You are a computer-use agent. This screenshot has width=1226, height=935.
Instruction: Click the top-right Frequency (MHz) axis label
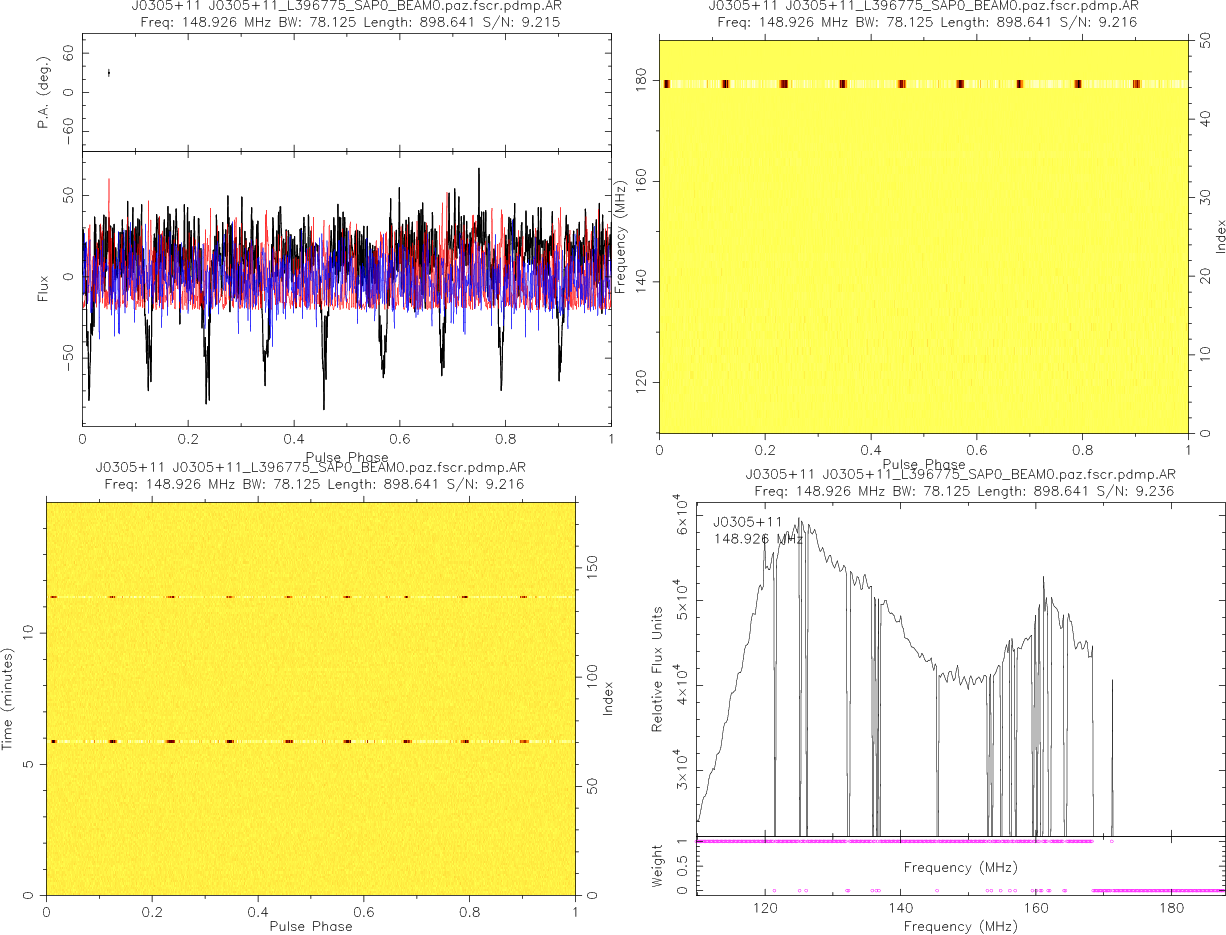pos(621,237)
